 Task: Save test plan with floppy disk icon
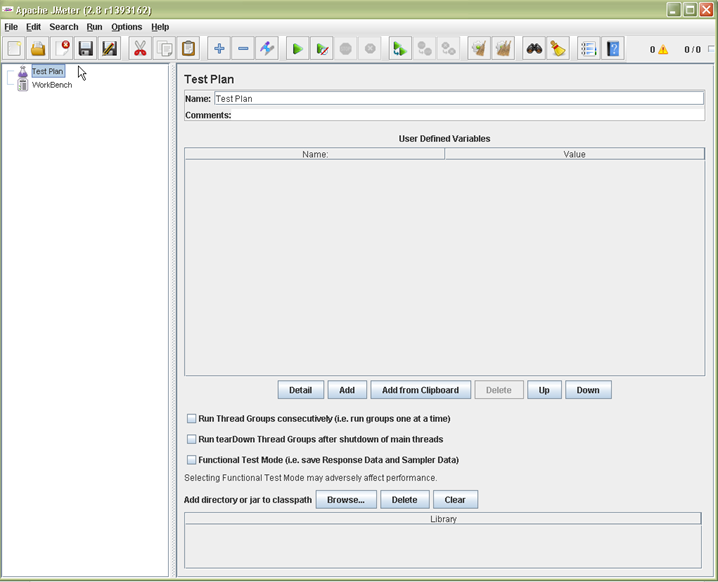(x=86, y=49)
